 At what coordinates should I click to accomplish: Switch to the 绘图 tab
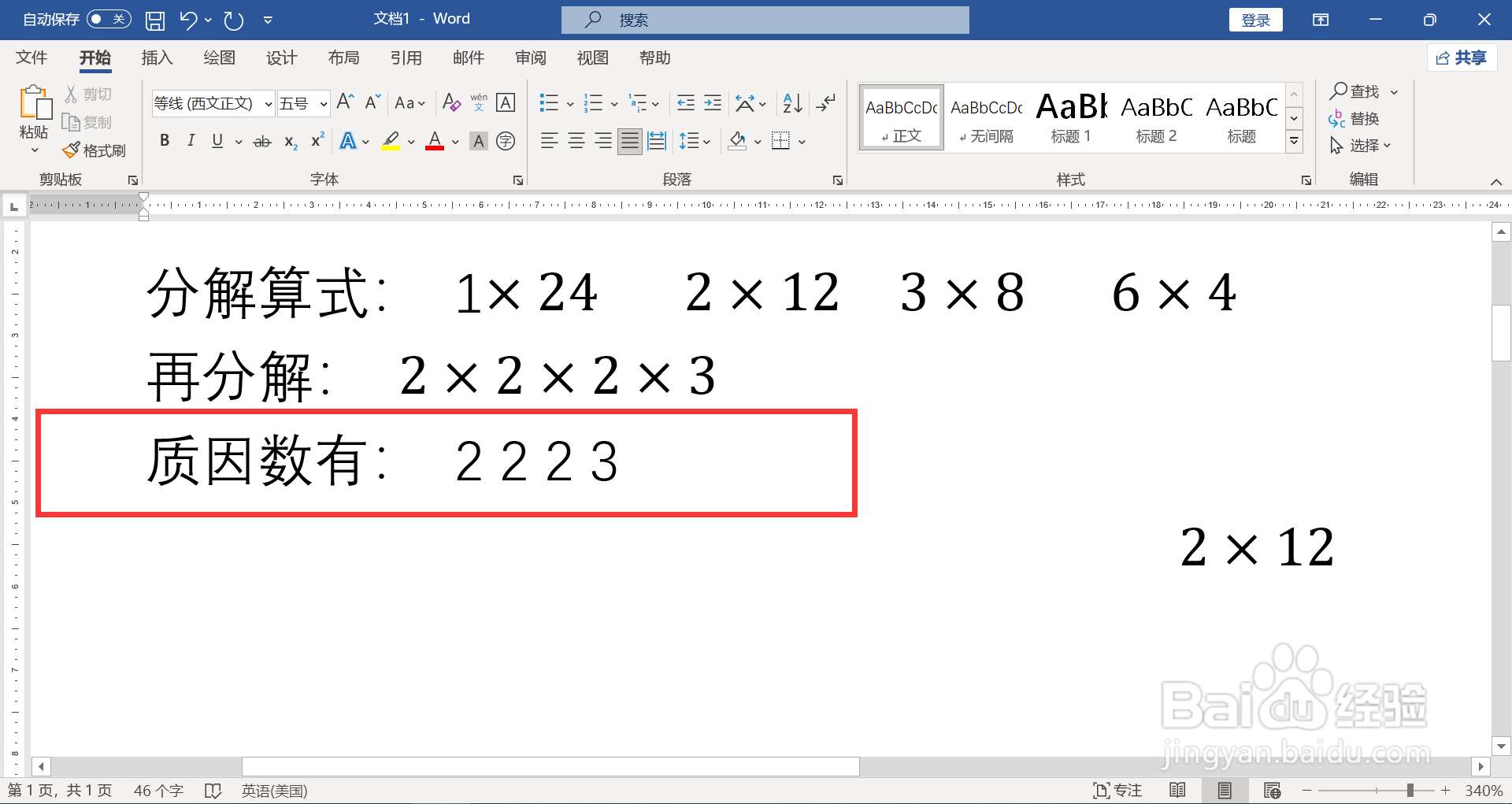tap(219, 57)
